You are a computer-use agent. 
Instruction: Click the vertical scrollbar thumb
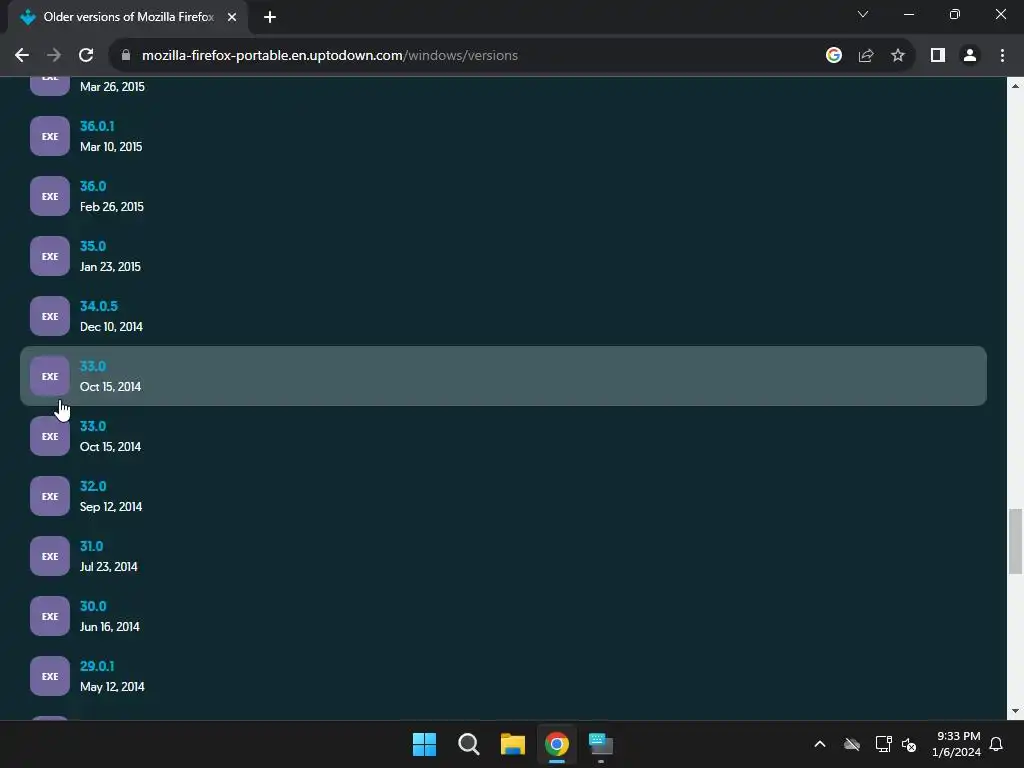point(1015,541)
